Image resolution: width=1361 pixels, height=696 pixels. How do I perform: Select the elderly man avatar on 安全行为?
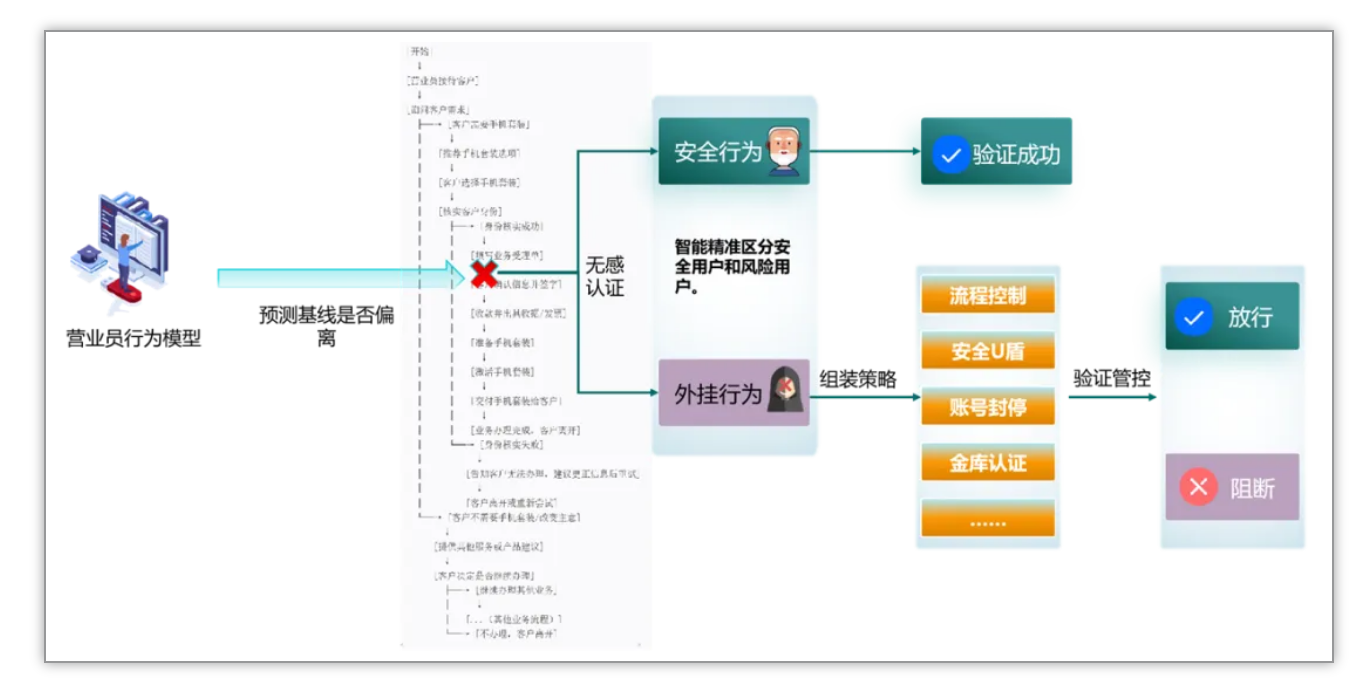click(783, 152)
